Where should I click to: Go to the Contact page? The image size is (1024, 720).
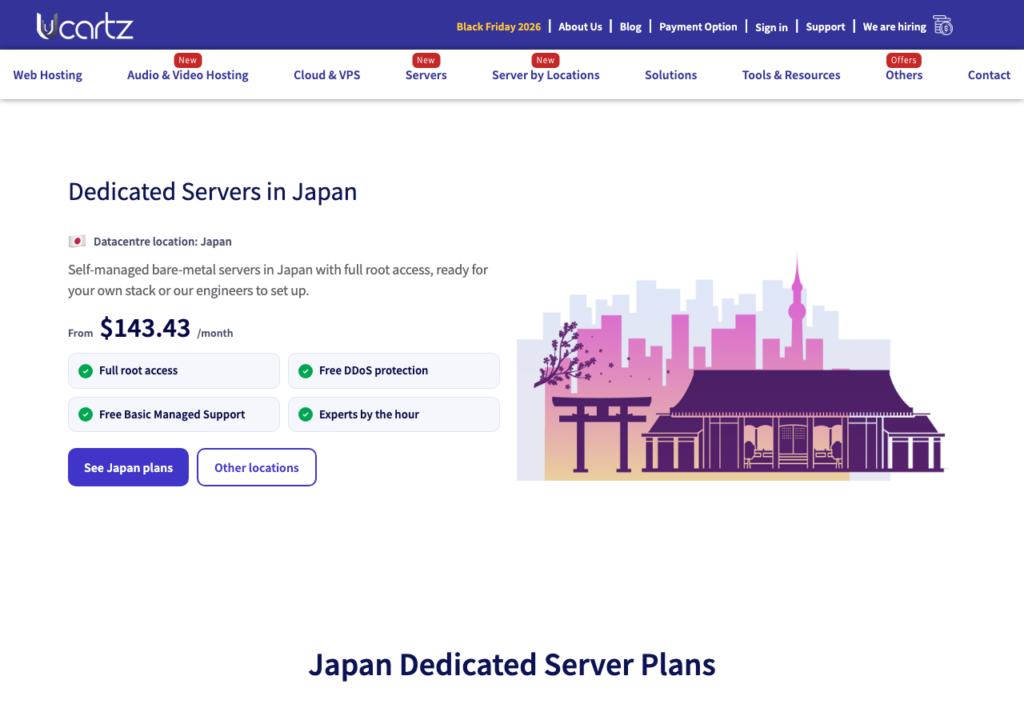(x=989, y=75)
